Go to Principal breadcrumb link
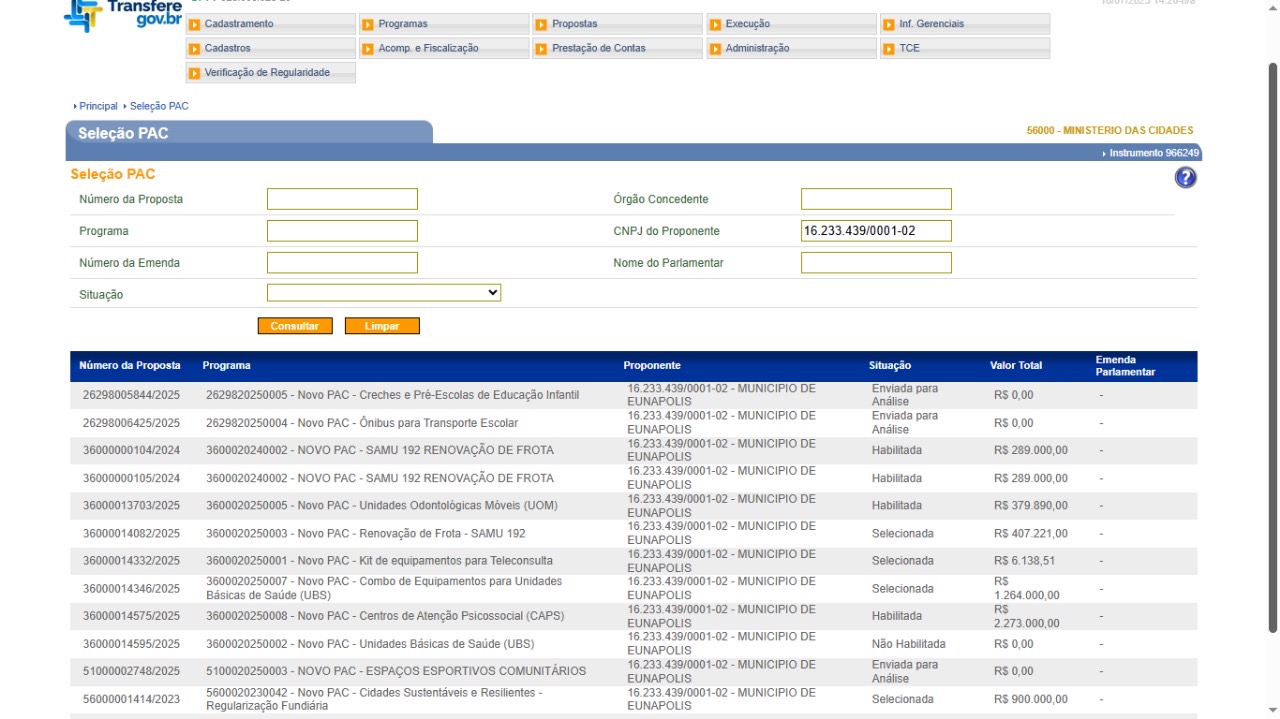The width and height of the screenshot is (1280, 719). [98, 106]
